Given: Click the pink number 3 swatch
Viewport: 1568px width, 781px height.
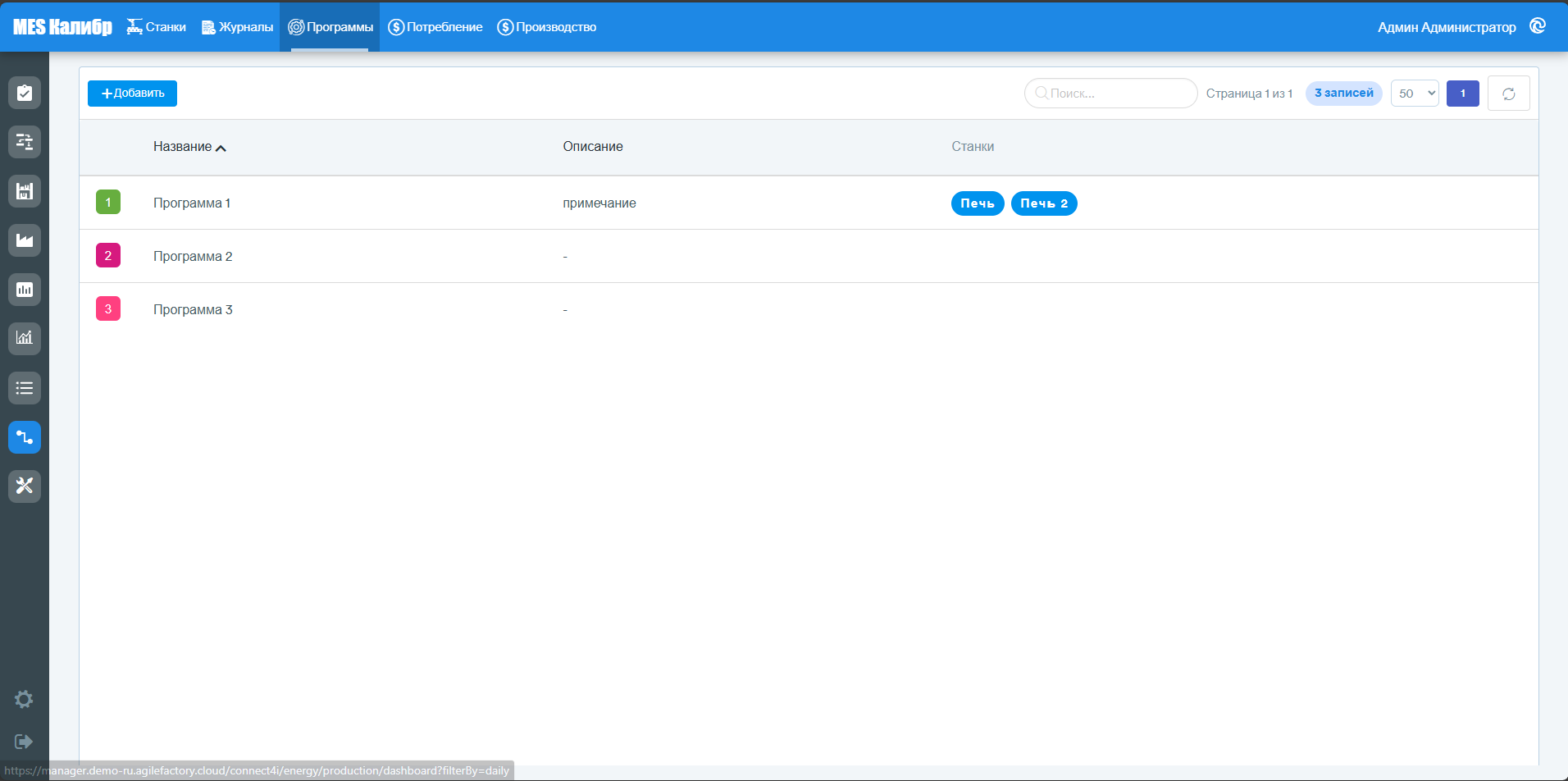Looking at the screenshot, I should point(108,308).
